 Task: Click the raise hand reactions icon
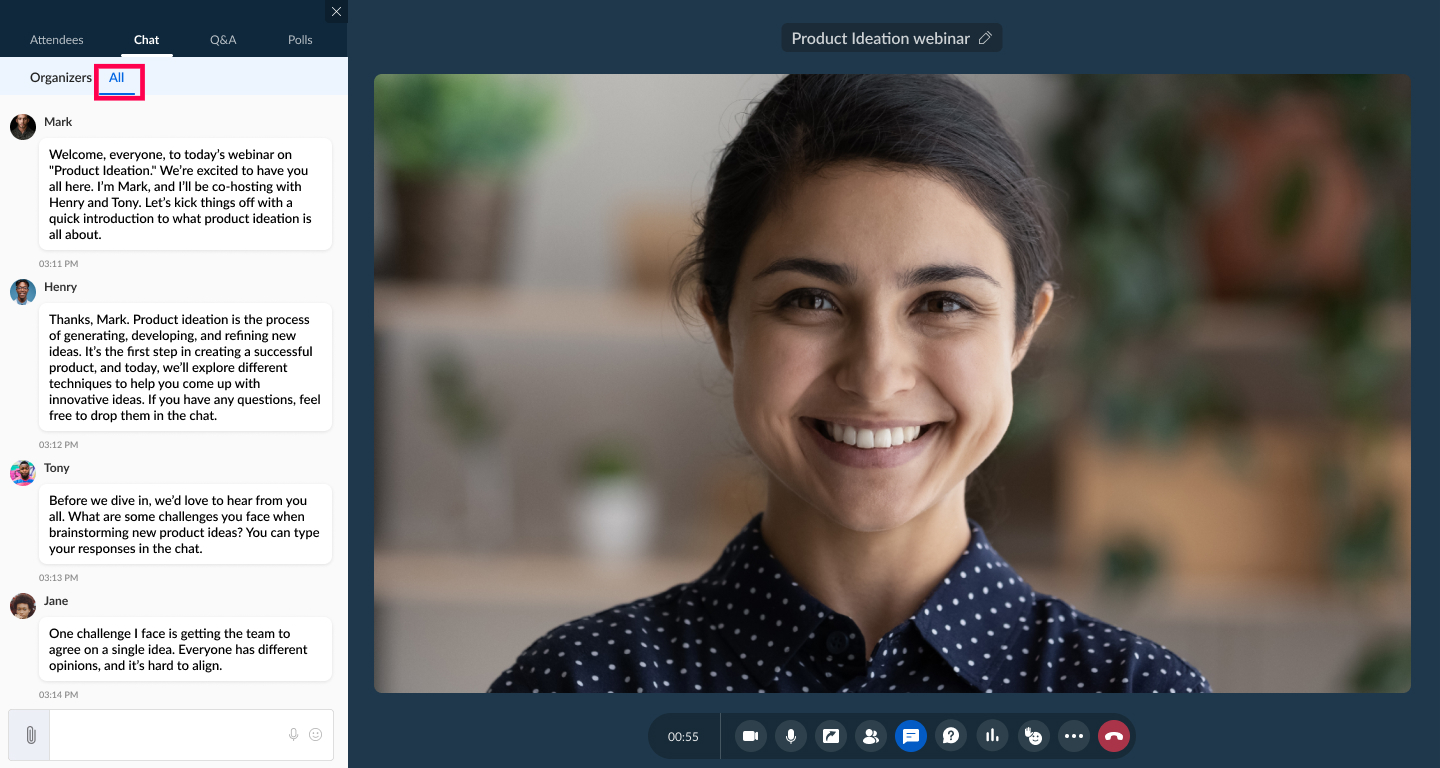coord(1033,736)
